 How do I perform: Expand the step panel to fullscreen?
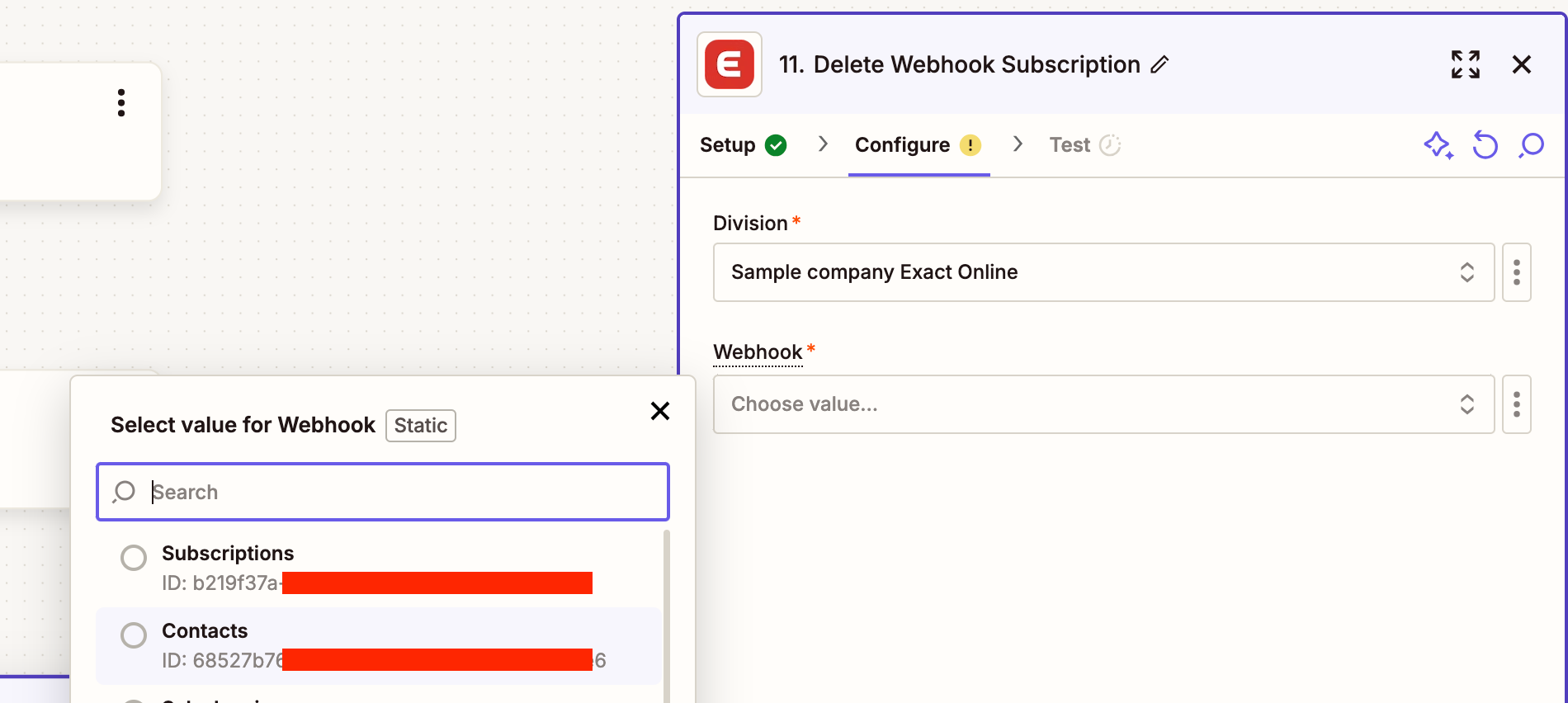pos(1466,64)
